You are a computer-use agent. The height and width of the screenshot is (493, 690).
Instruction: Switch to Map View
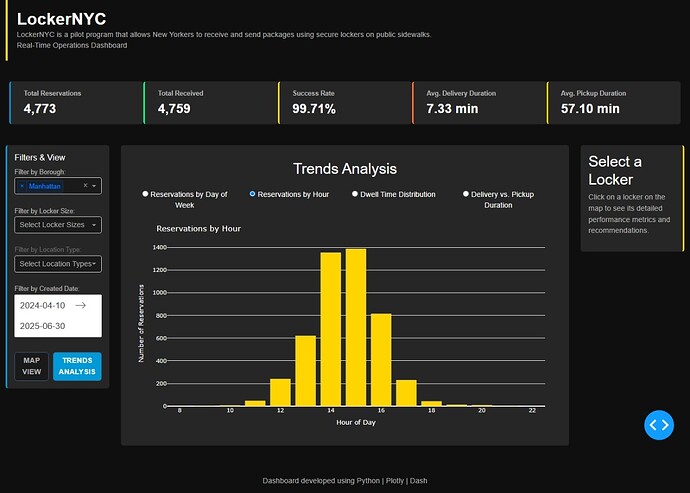(32, 366)
